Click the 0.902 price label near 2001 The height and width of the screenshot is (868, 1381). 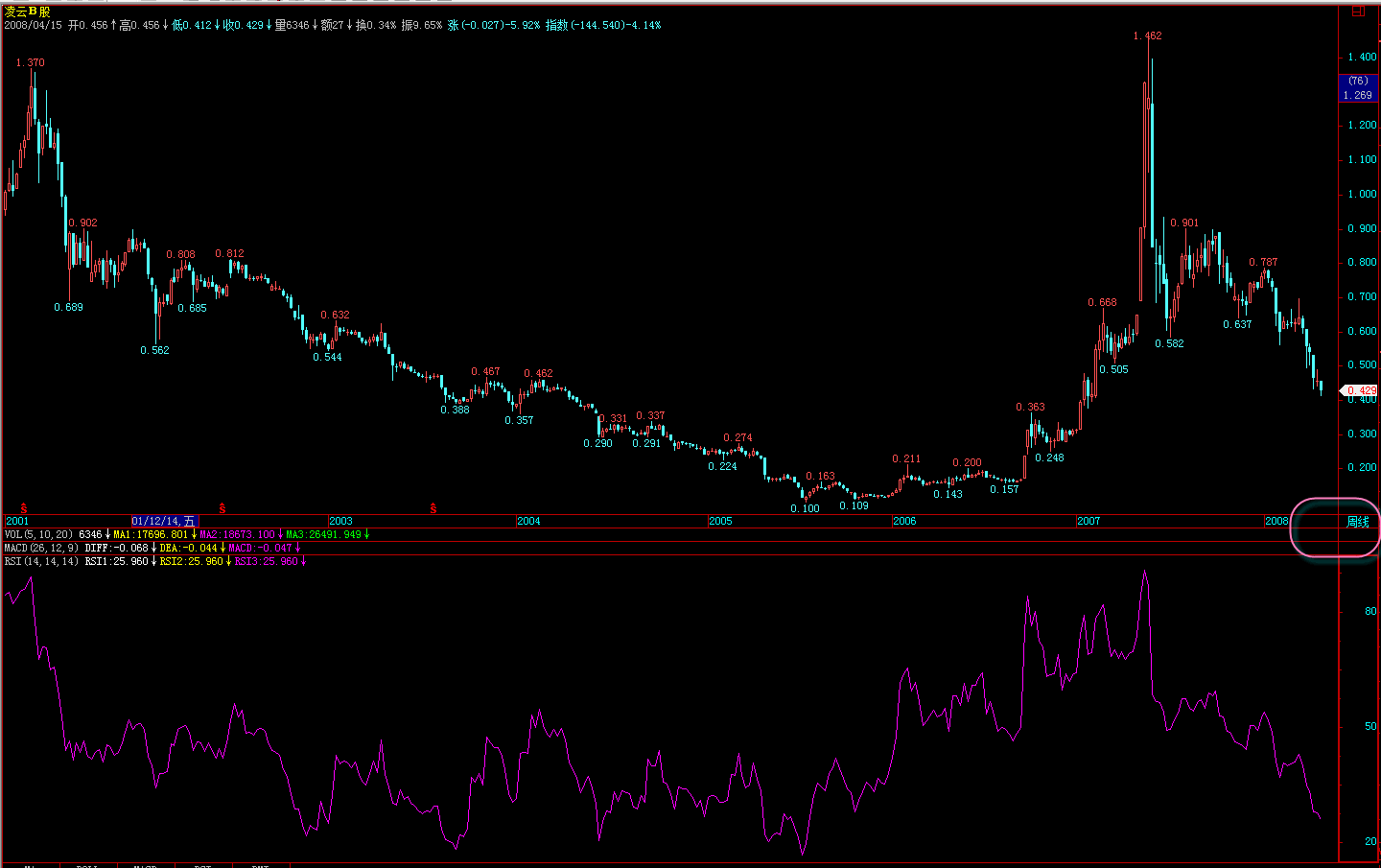coord(82,223)
